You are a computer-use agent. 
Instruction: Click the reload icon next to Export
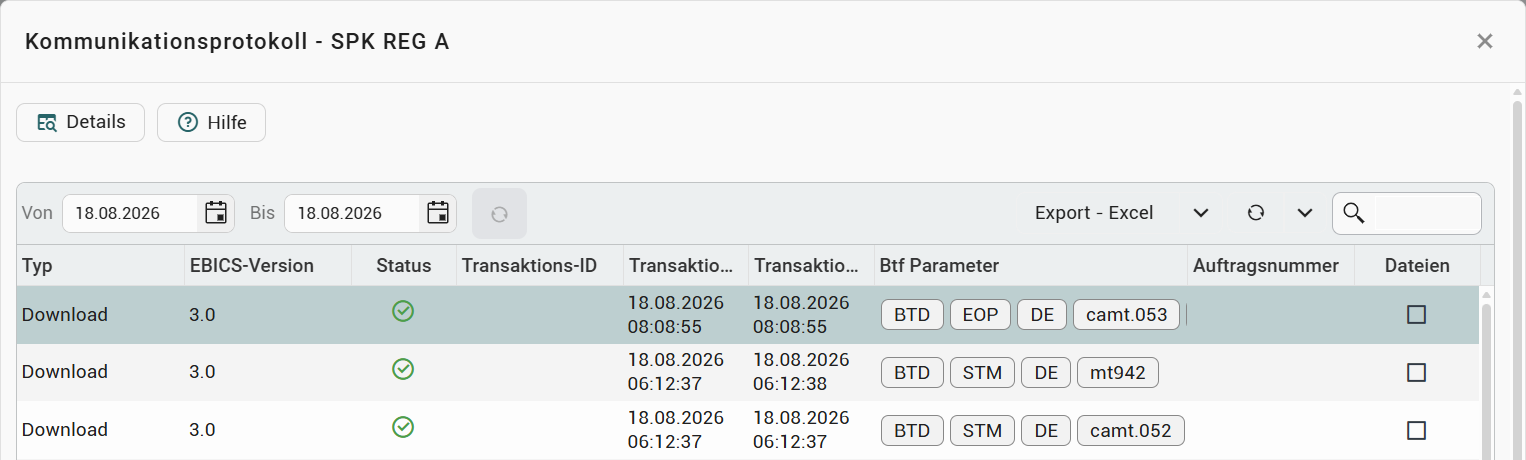point(1256,213)
